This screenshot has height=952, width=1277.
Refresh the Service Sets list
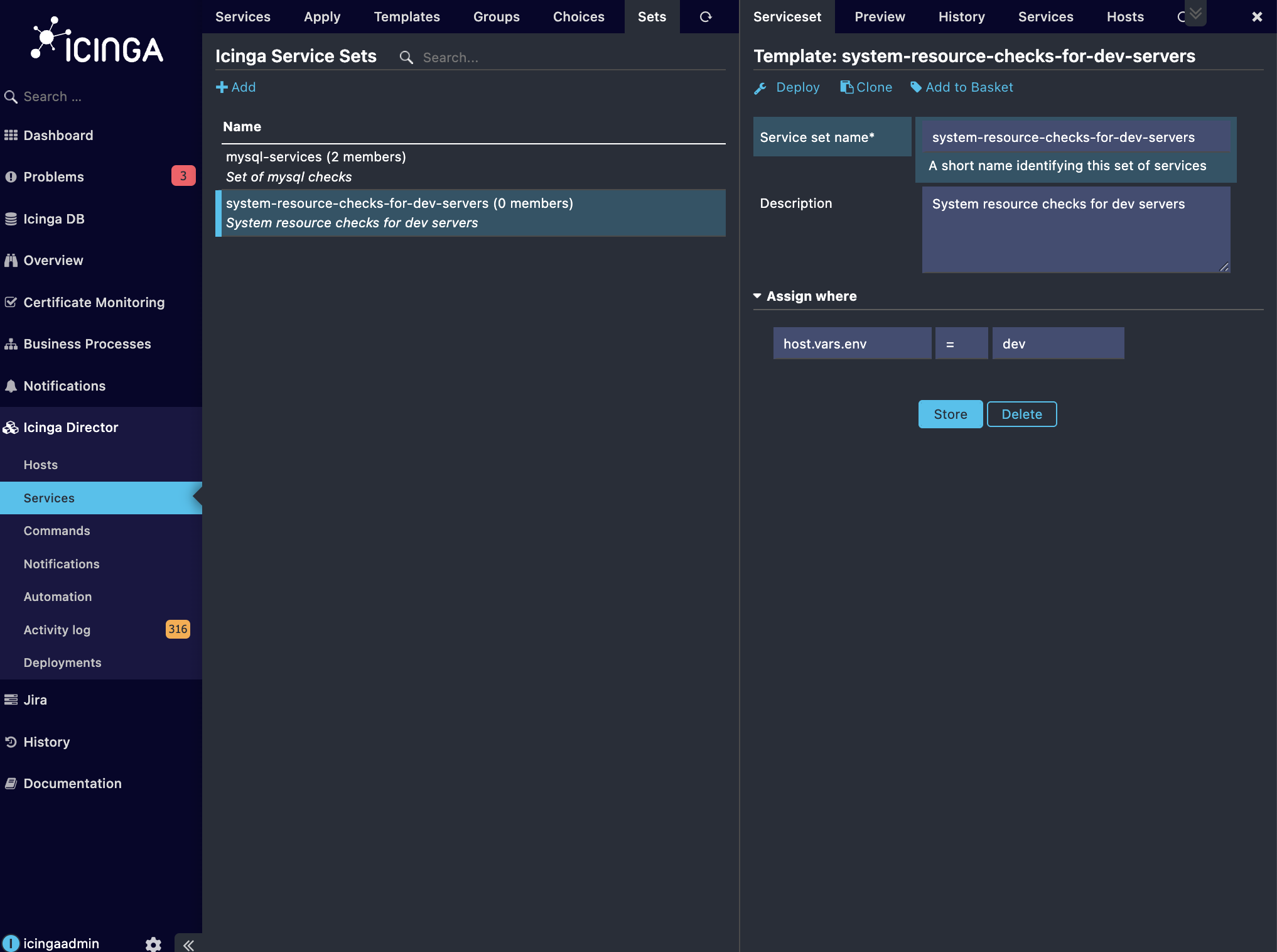706,17
